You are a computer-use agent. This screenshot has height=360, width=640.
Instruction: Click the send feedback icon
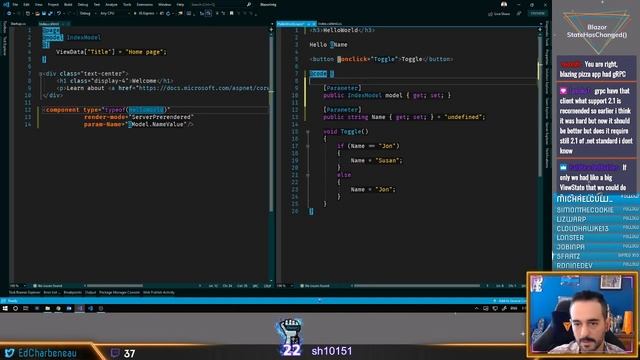(x=519, y=14)
